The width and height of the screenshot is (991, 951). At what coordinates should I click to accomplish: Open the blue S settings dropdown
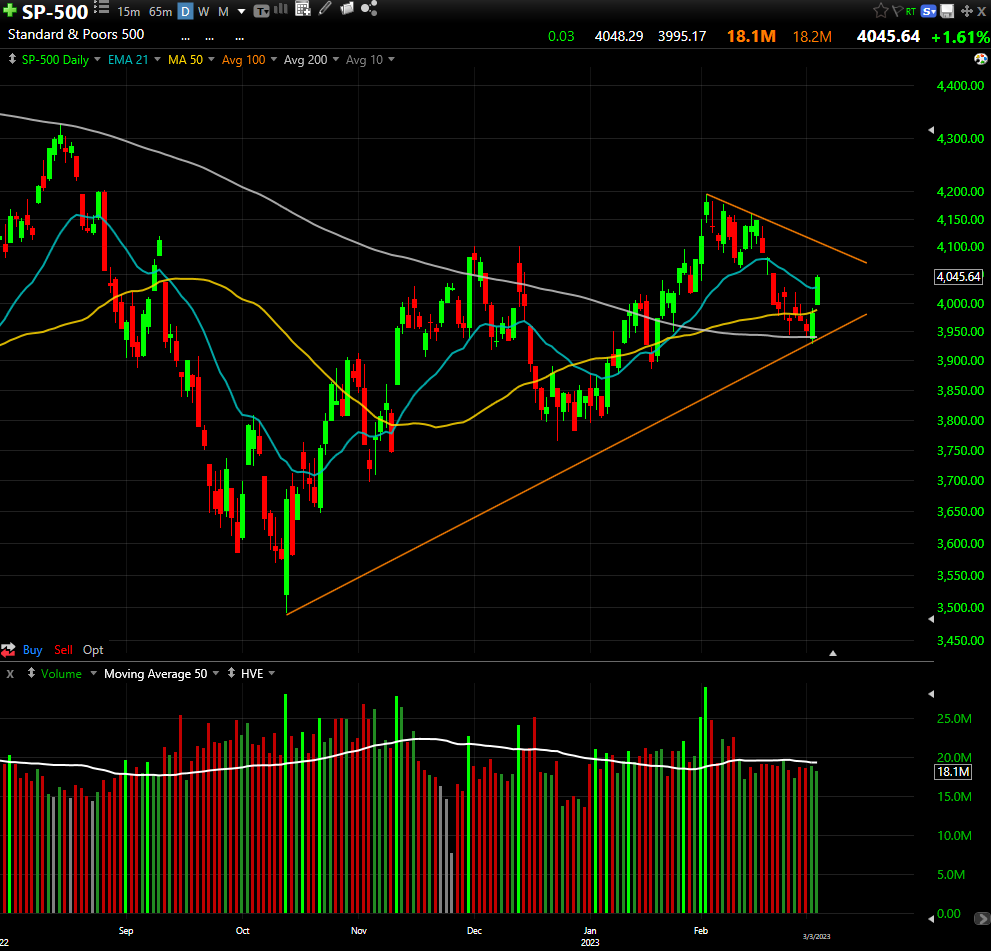928,11
